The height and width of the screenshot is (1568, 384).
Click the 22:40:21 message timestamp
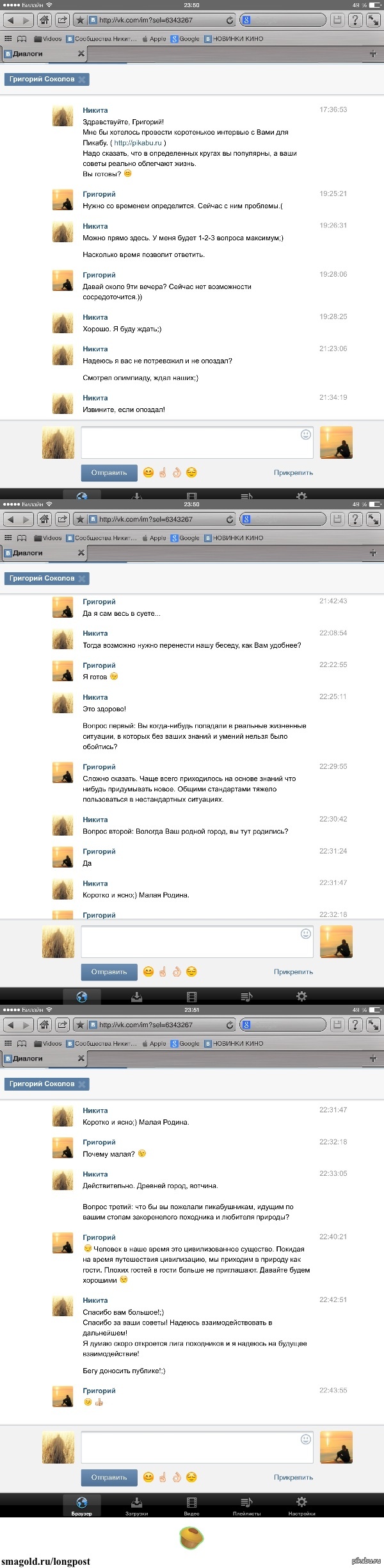(x=333, y=1237)
